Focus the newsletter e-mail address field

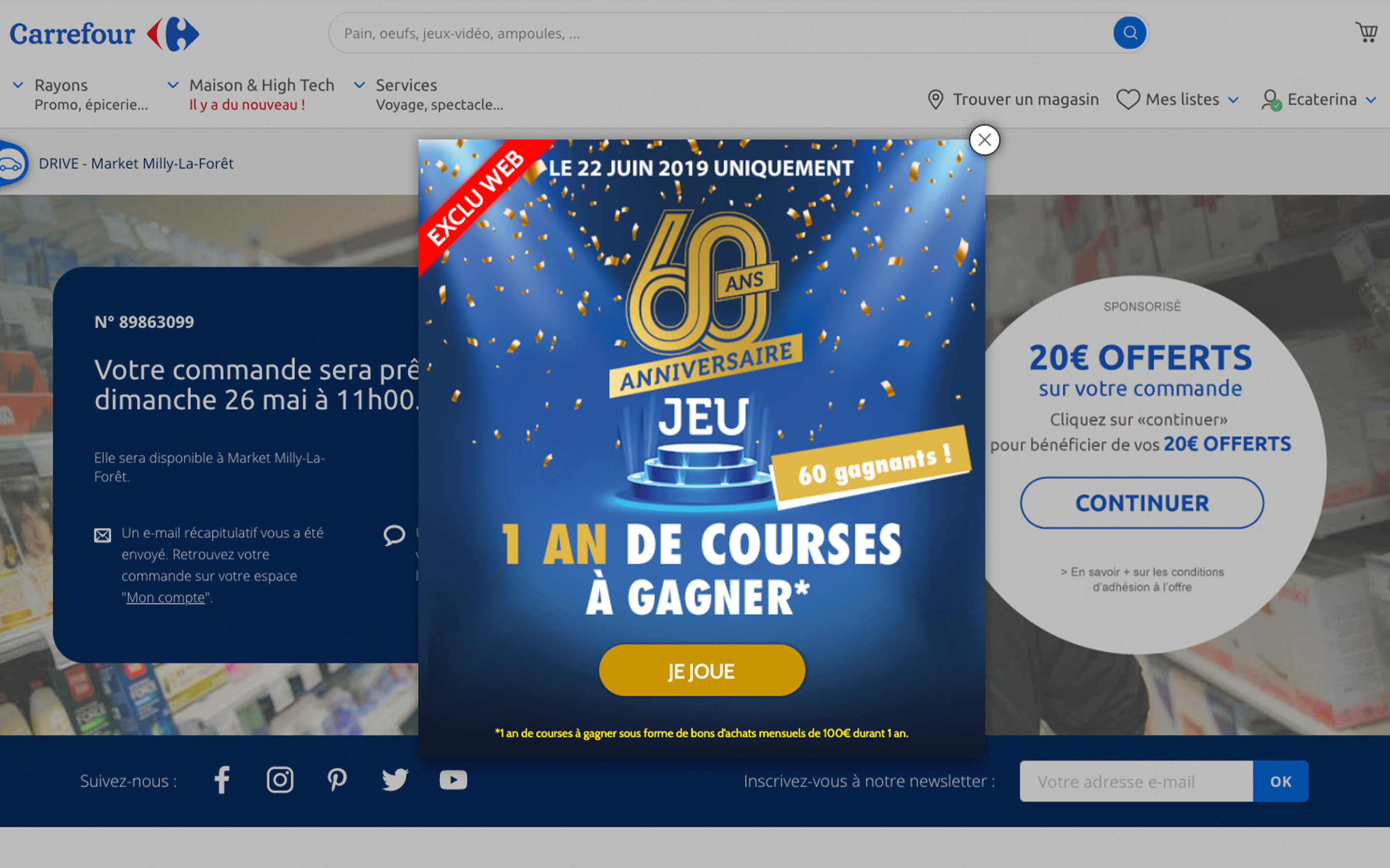1136,781
